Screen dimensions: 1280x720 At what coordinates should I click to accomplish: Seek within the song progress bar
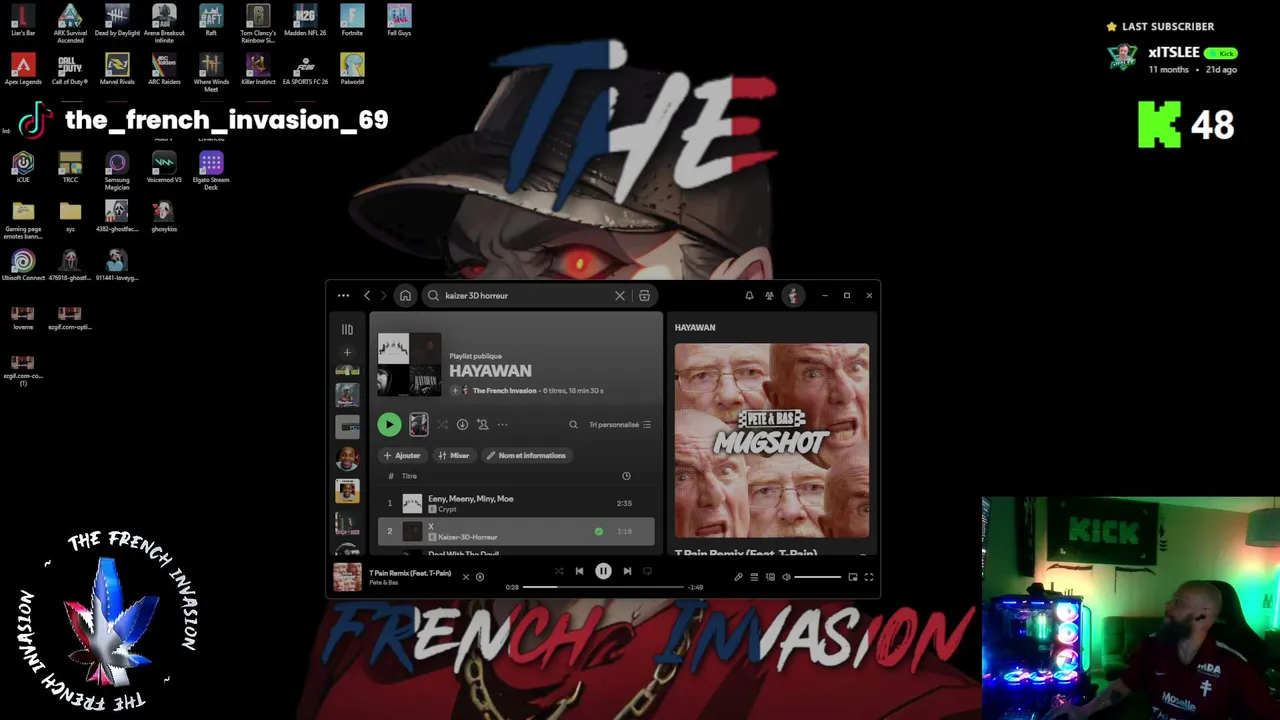click(603, 587)
